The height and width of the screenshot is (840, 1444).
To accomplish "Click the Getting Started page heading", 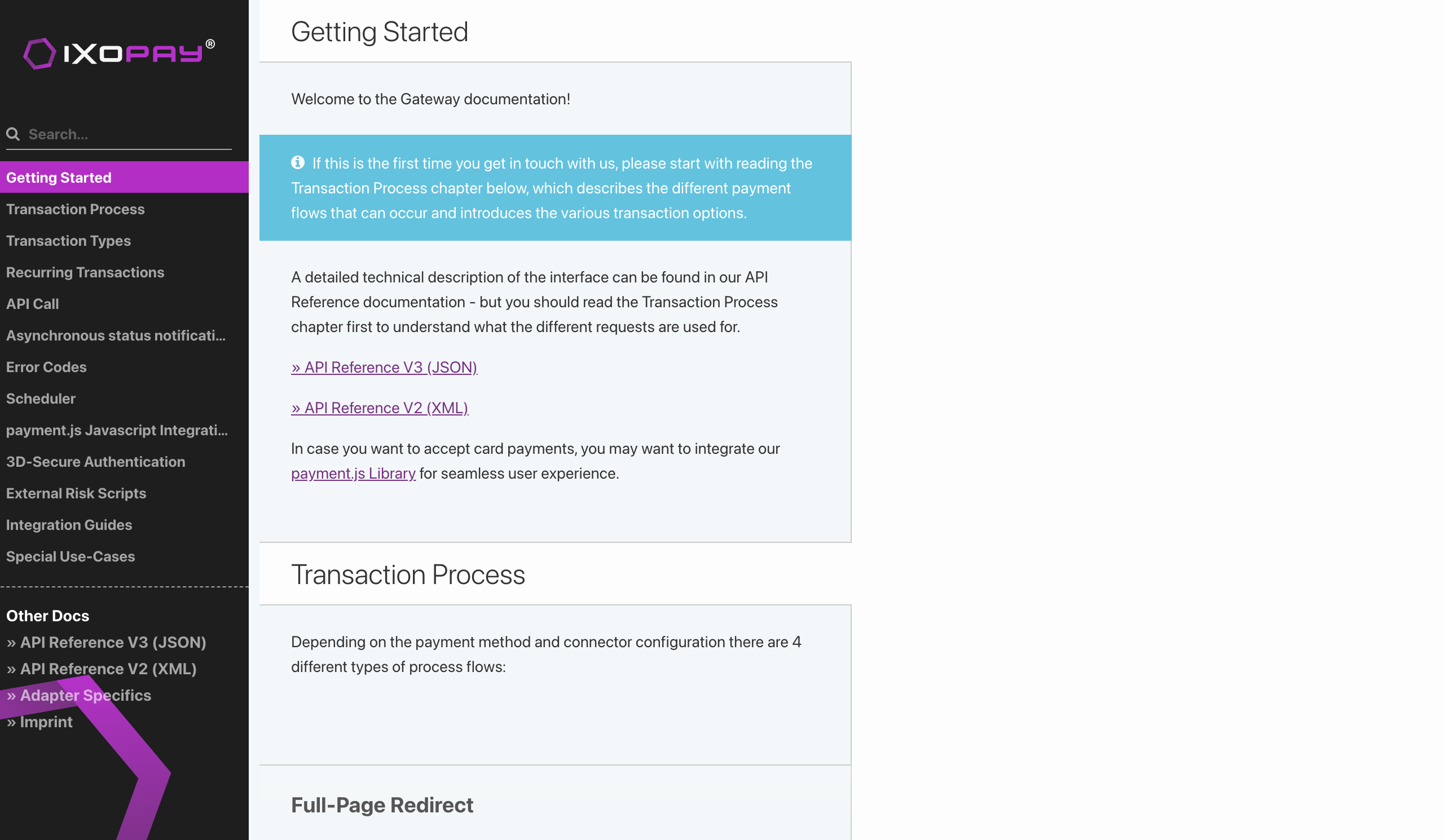I will pyautogui.click(x=380, y=31).
